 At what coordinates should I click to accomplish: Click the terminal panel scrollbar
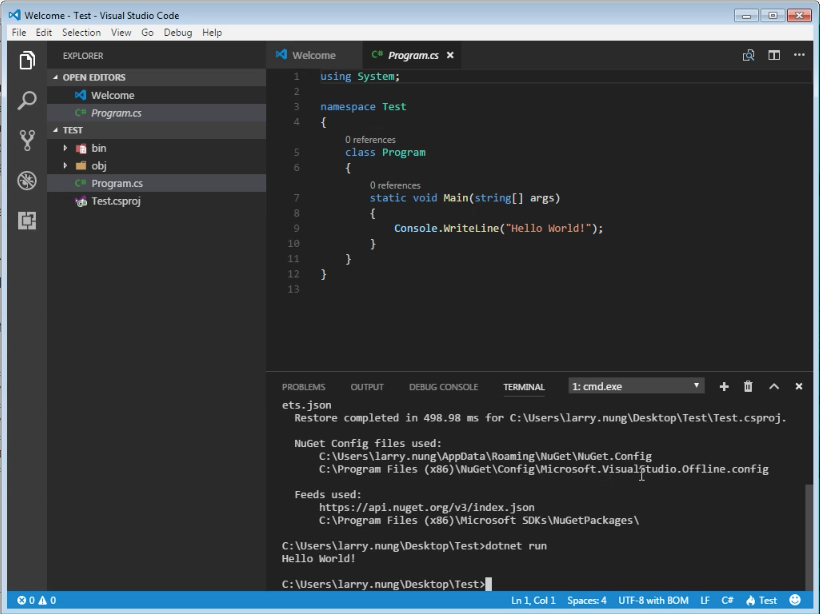click(808, 536)
